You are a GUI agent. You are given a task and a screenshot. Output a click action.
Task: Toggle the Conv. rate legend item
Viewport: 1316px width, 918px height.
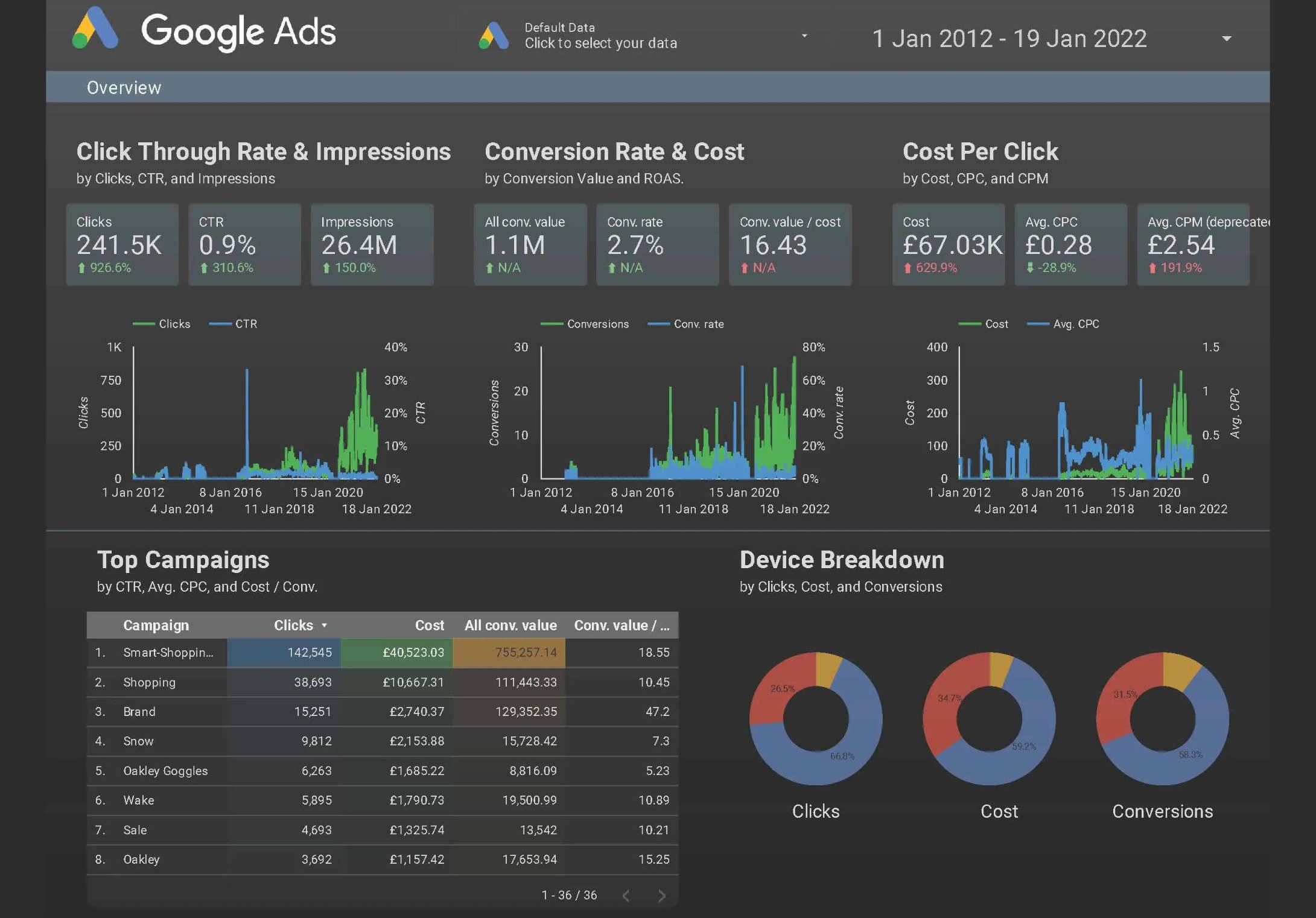click(685, 324)
